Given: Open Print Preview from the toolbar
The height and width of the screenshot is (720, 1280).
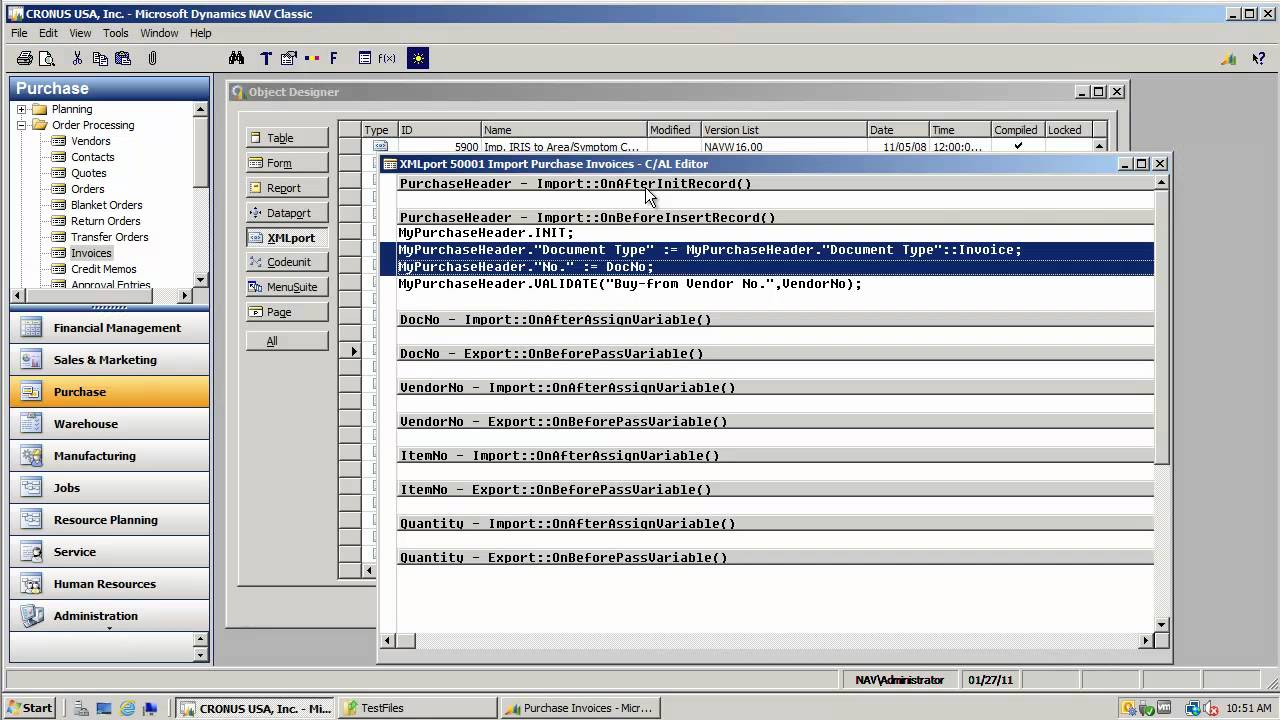Looking at the screenshot, I should point(46,59).
